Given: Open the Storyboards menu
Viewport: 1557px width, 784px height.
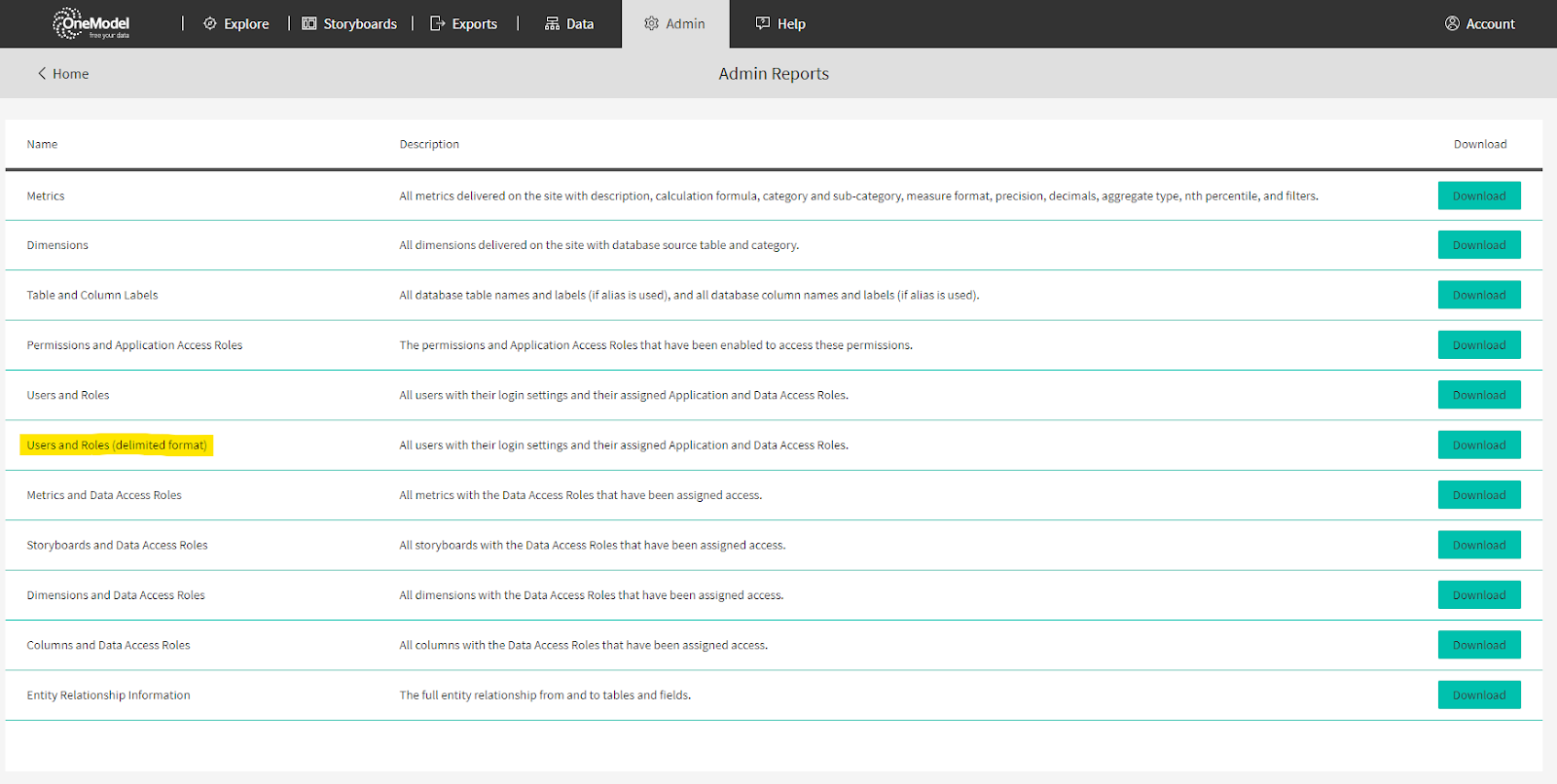Looking at the screenshot, I should [x=359, y=23].
